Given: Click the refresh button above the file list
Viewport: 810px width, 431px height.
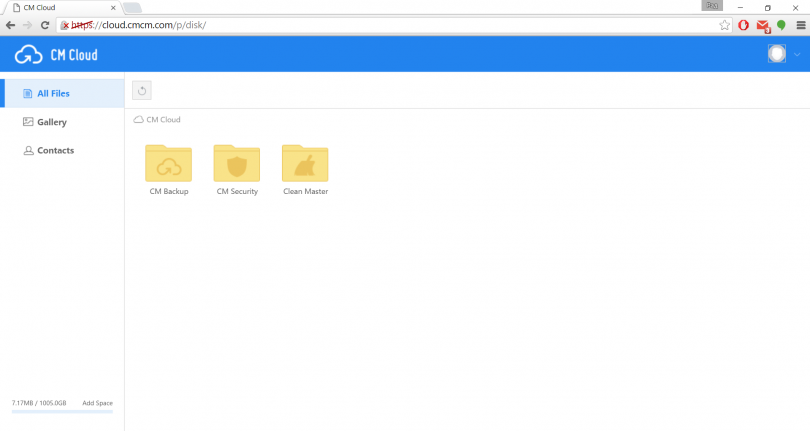Looking at the screenshot, I should click(x=142, y=91).
